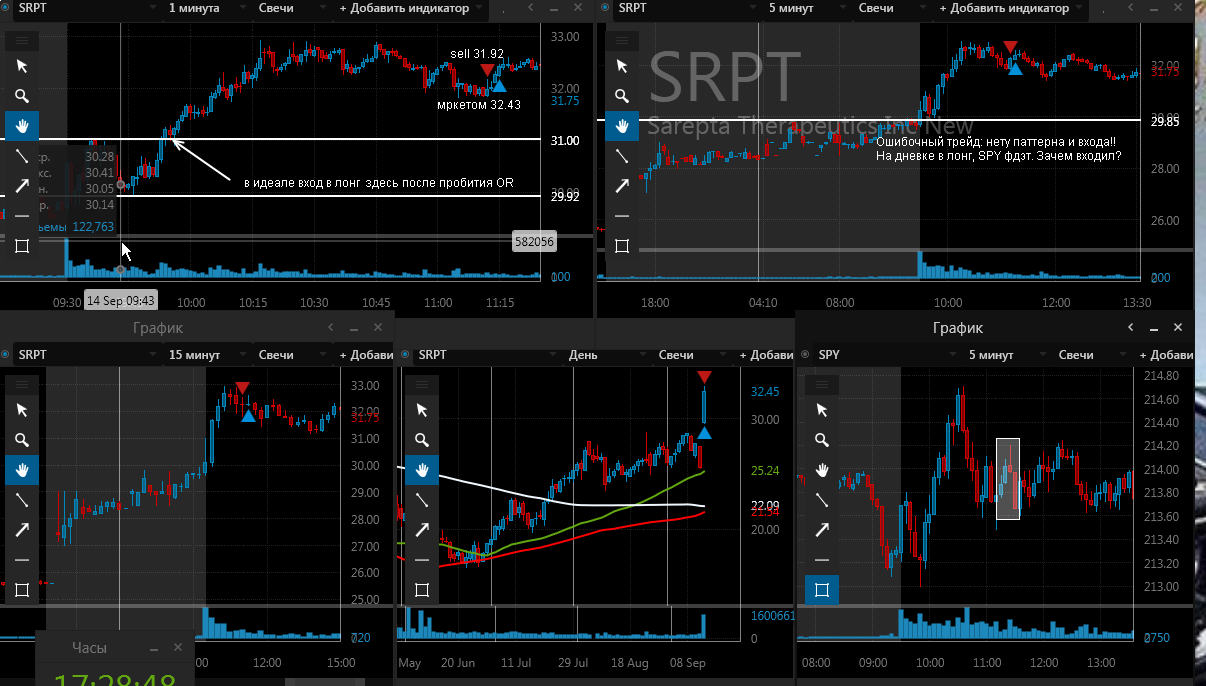Click the "График" title bar above the SPY chart
This screenshot has width=1206, height=686.
coord(958,328)
